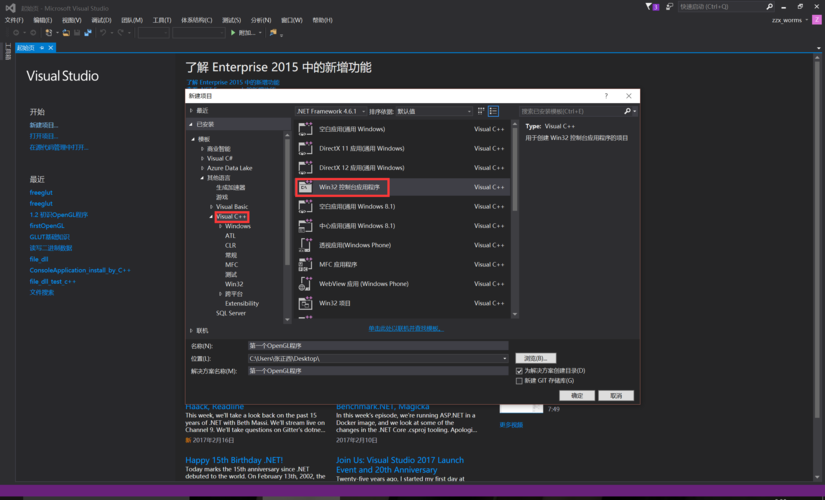The image size is (825, 500).
Task: Select the 透视应用 (Windows Phone) template icon
Action: (x=305, y=245)
